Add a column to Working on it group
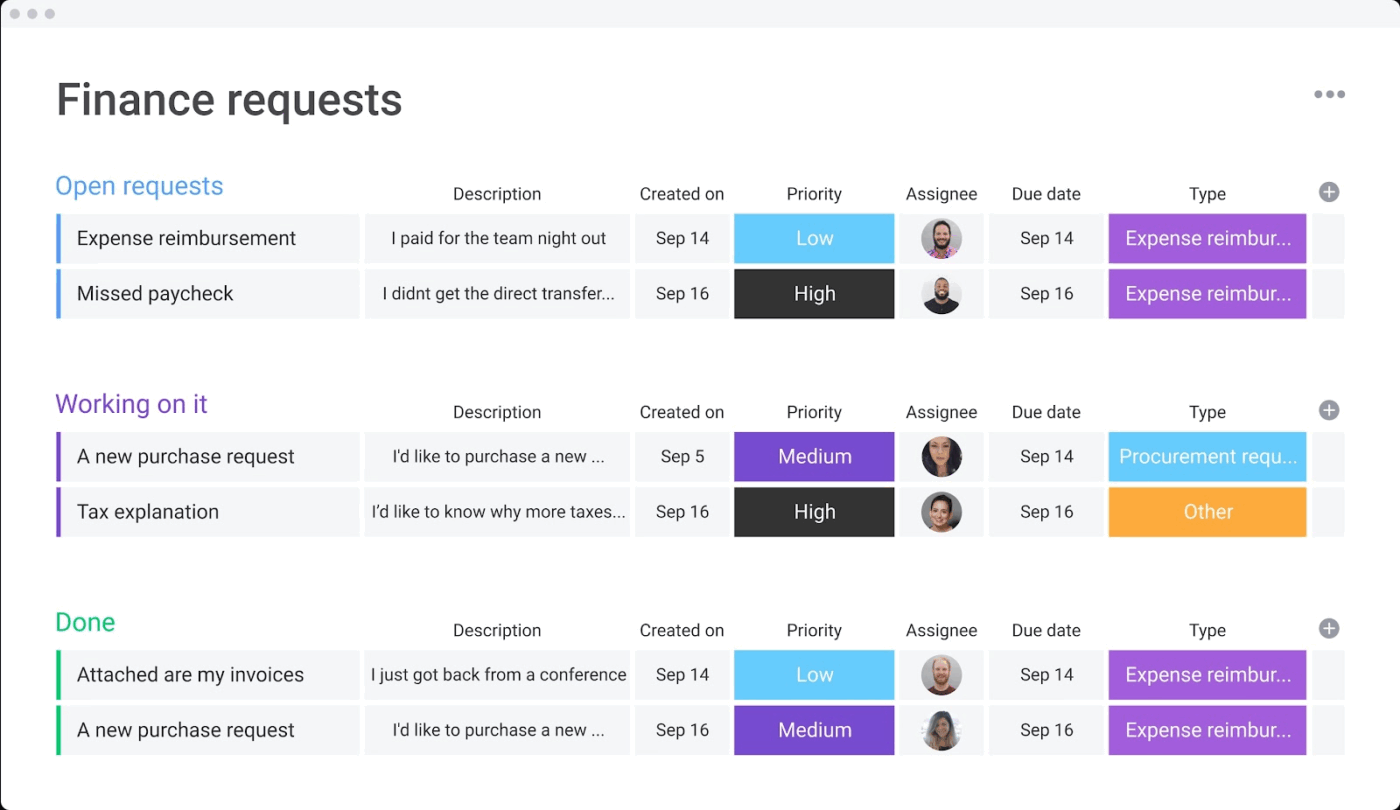The image size is (1400, 810). pyautogui.click(x=1329, y=411)
